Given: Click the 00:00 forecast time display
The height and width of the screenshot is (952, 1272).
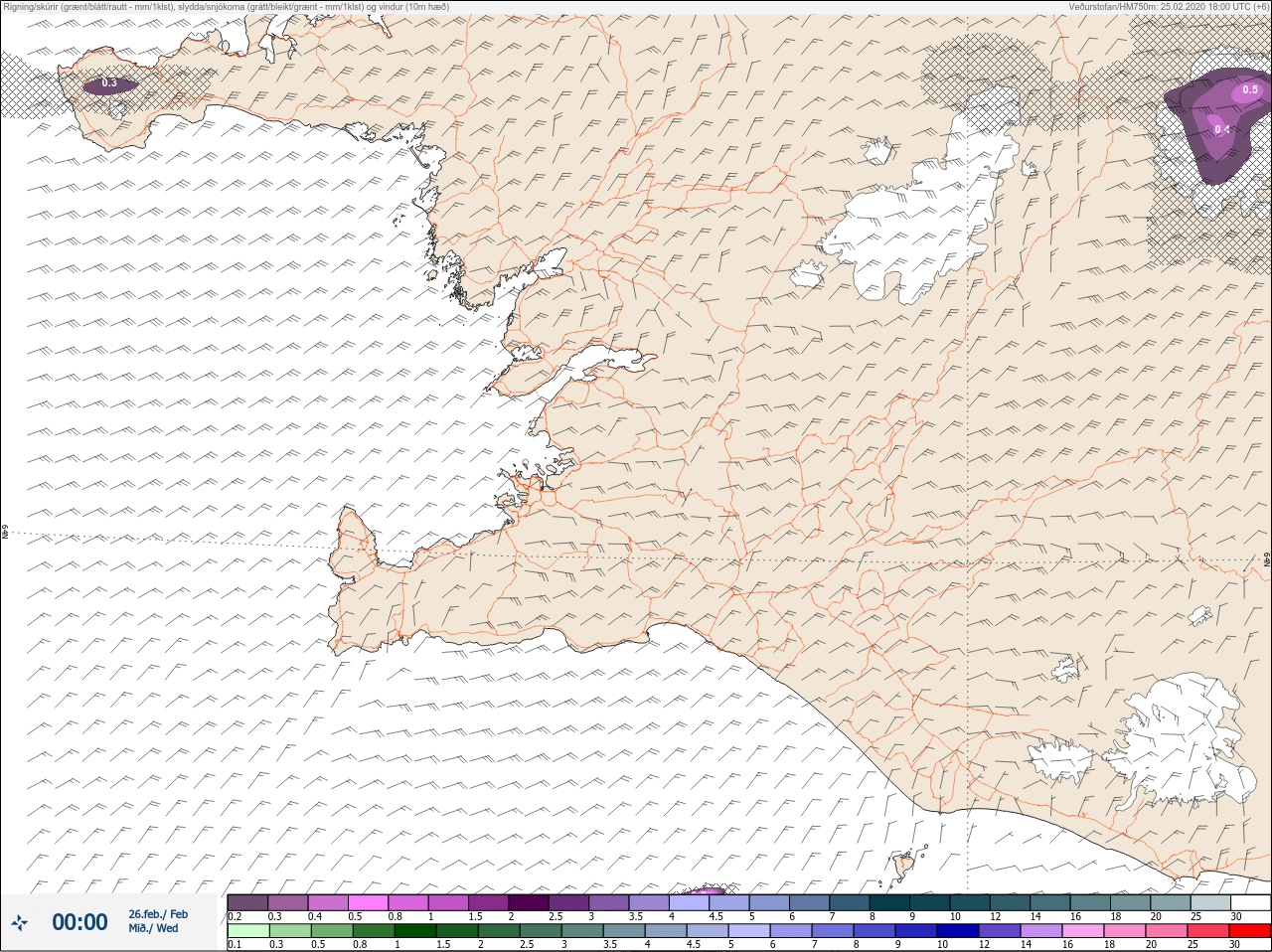Looking at the screenshot, I should click(x=79, y=922).
